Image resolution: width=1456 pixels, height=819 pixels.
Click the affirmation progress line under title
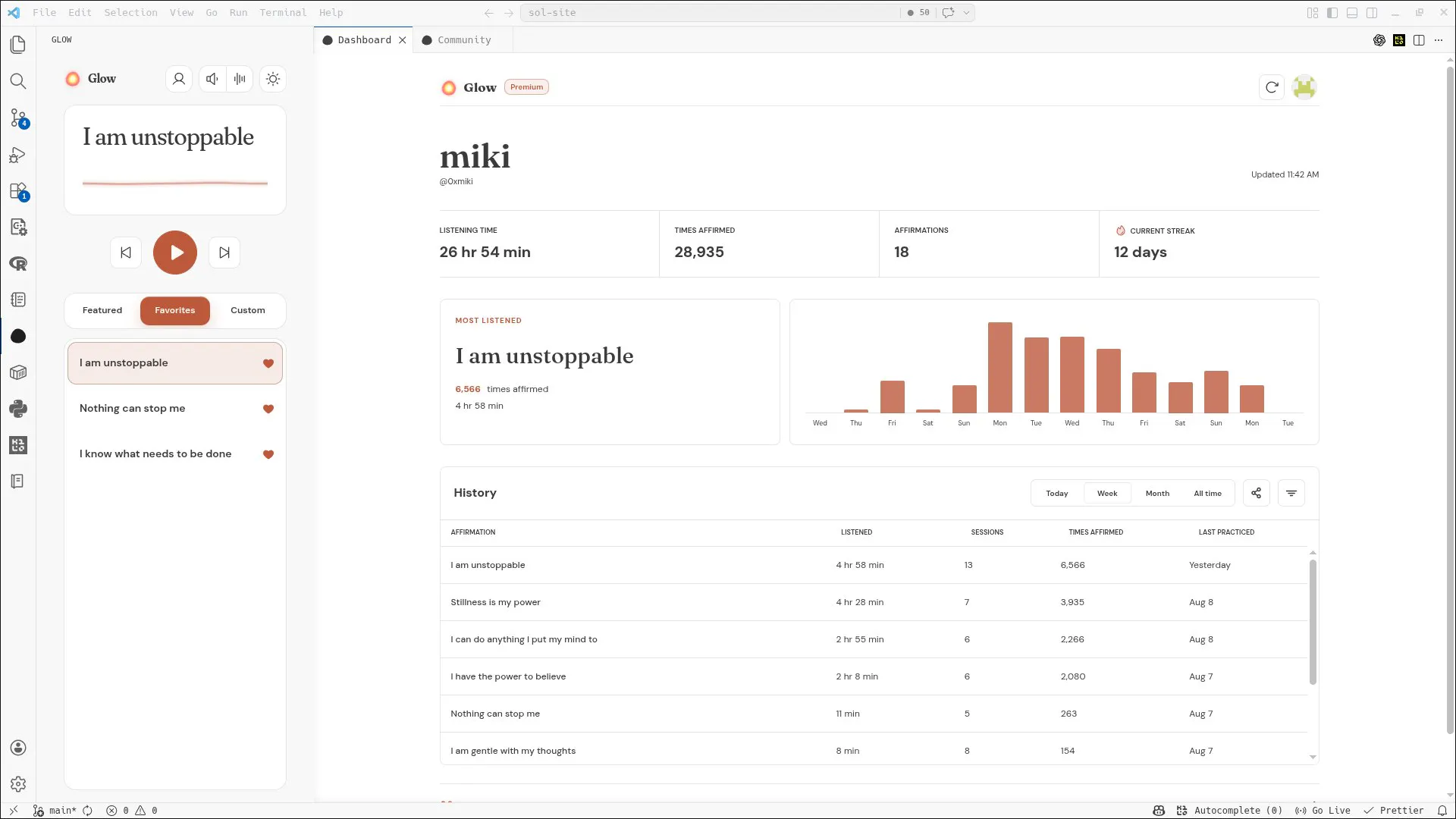175,183
